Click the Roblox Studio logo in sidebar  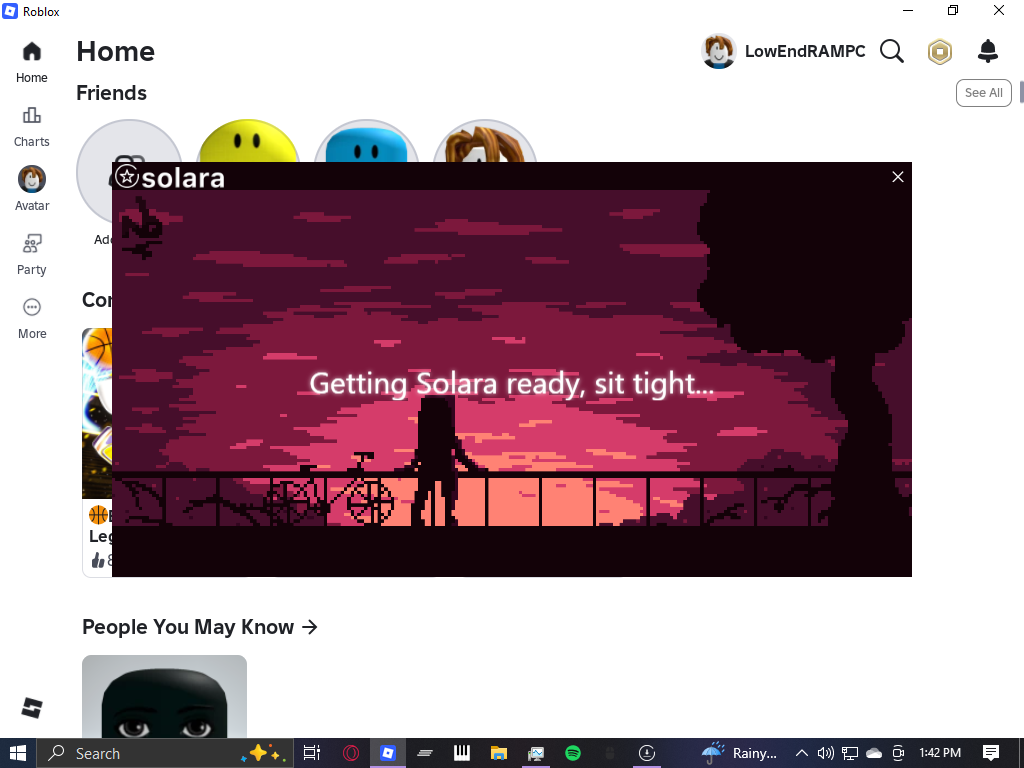(31, 708)
